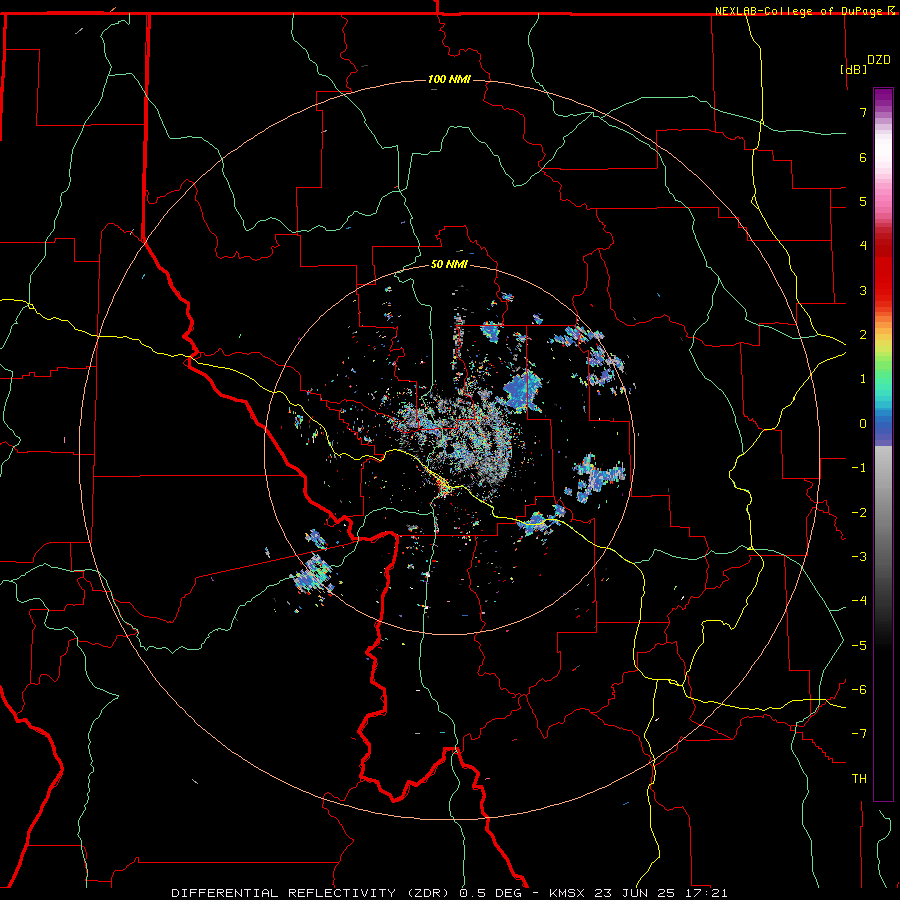The width and height of the screenshot is (900, 900).
Task: Click the KMSX 23 JUN 25 17:21 timestamp
Action: point(638,893)
